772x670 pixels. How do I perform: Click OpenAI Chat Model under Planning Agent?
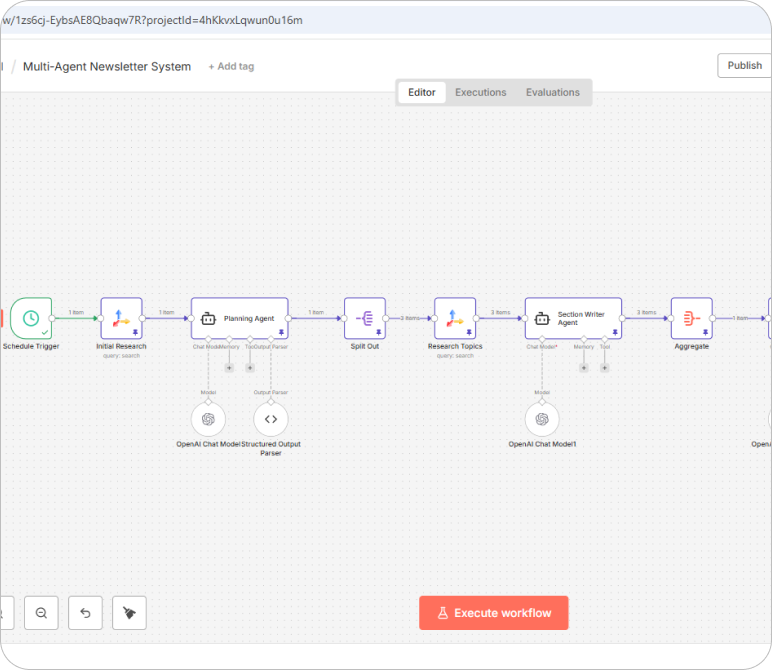click(208, 419)
